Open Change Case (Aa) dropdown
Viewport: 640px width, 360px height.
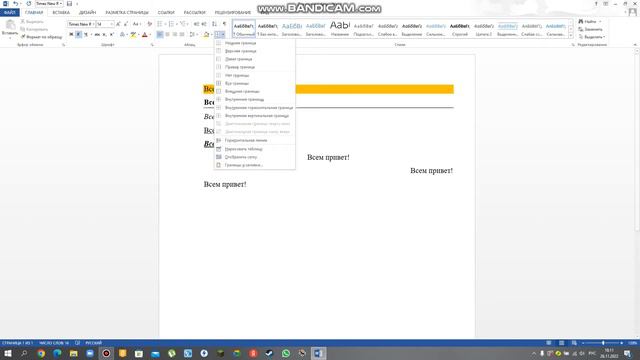click(x=137, y=24)
